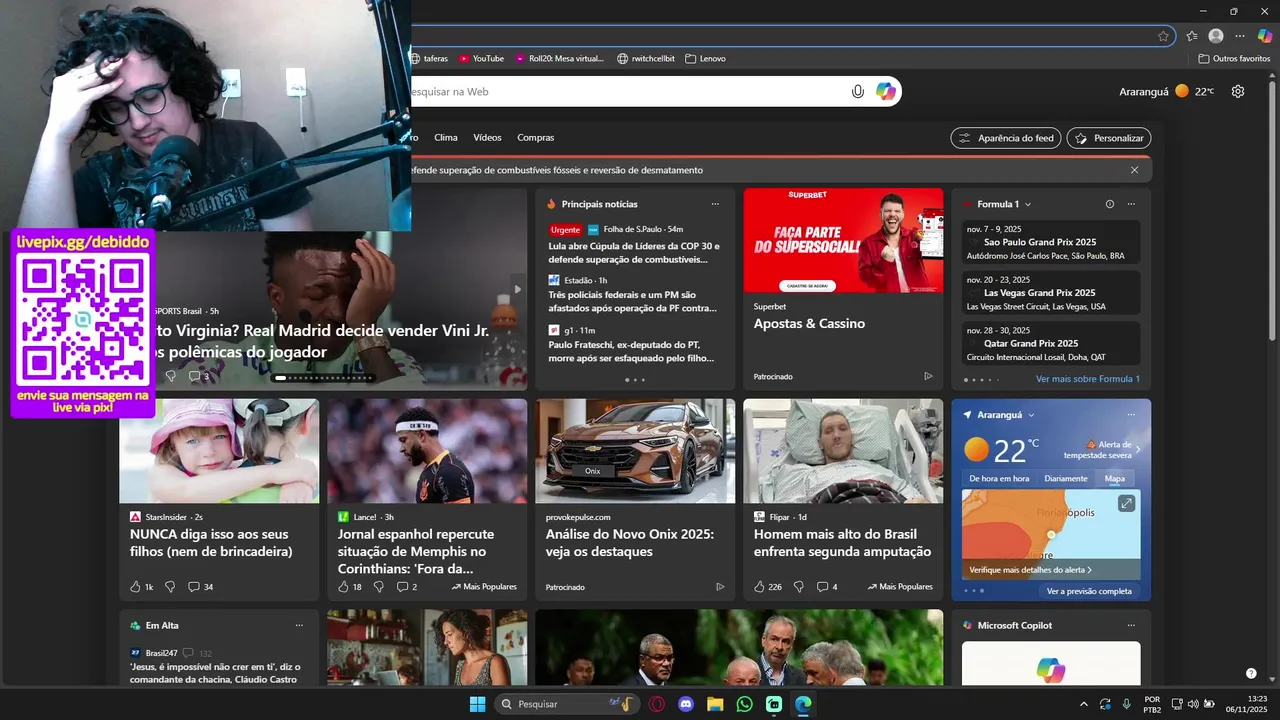Screen dimensions: 1280x720
Task: Open comments on the Lance! Memphis article
Action: point(407,587)
